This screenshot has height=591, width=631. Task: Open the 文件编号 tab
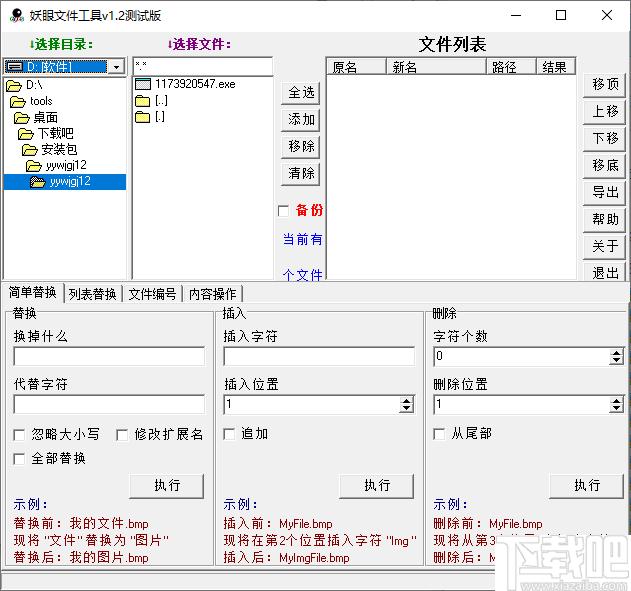pyautogui.click(x=153, y=294)
